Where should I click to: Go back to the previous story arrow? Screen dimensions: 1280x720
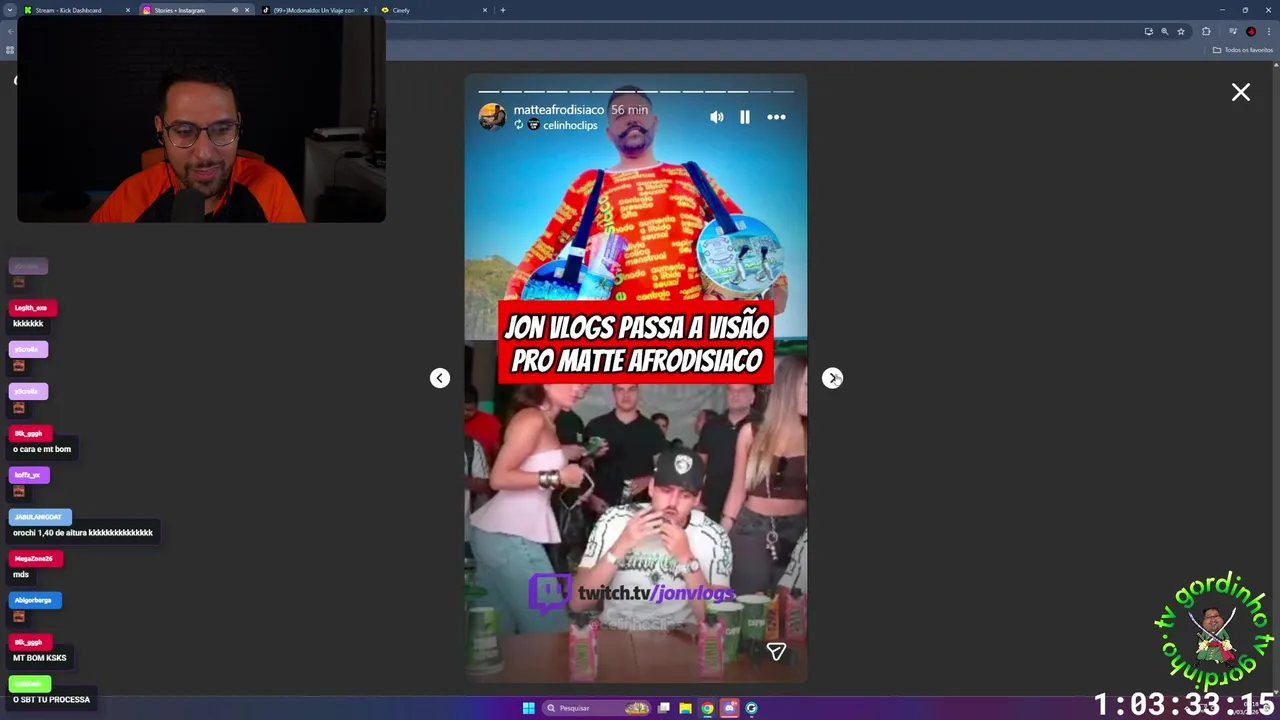click(440, 378)
